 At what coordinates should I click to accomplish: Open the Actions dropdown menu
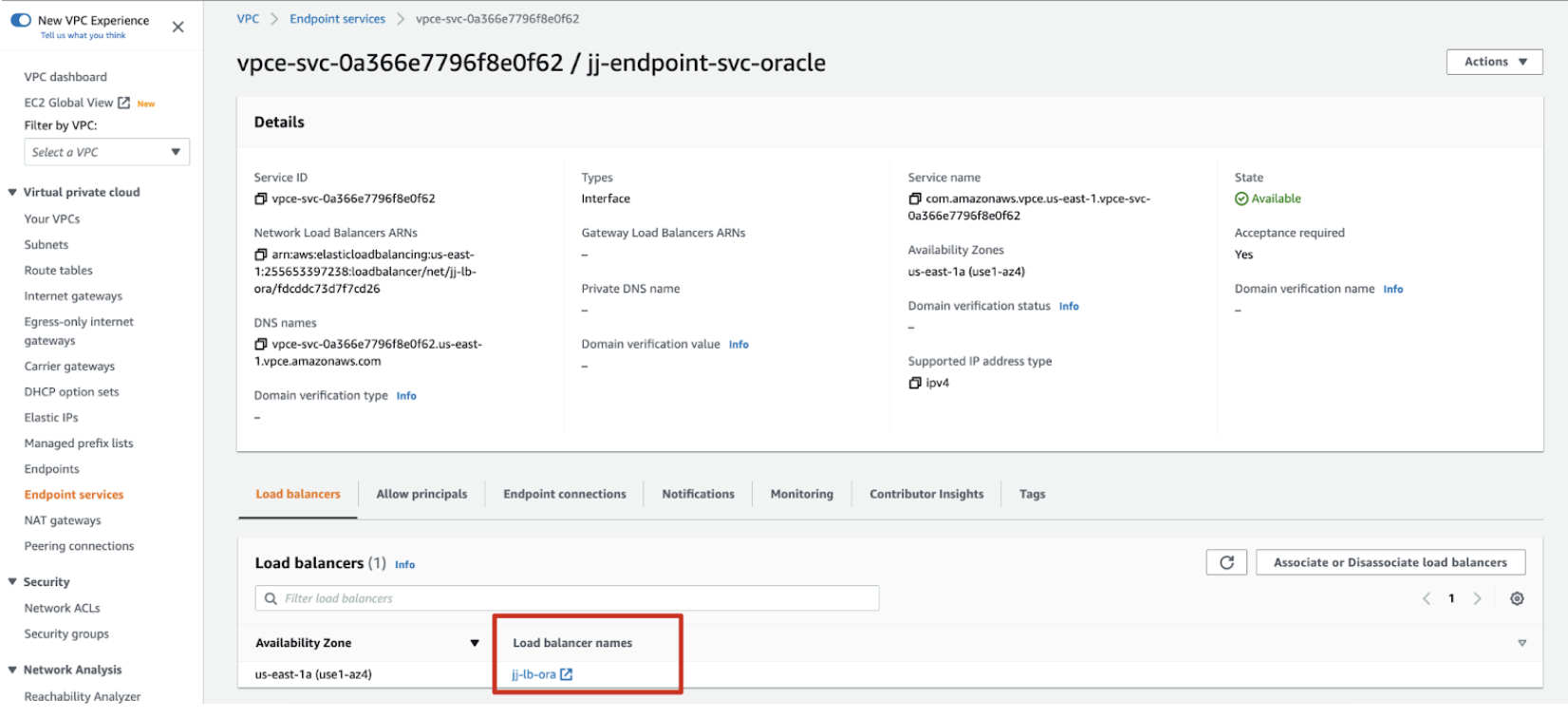coord(1494,62)
